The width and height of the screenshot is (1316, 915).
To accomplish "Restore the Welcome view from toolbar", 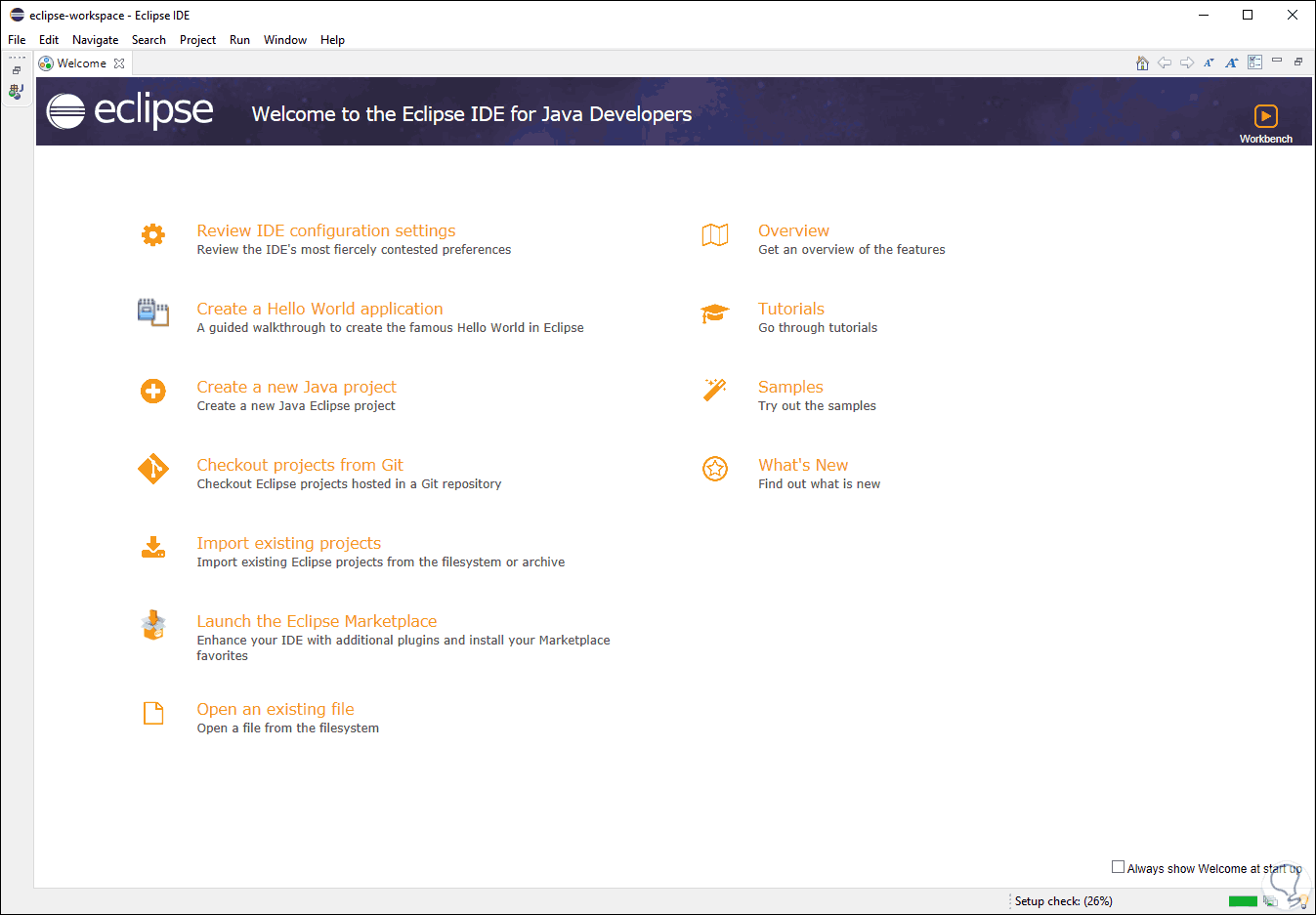I will point(1298,62).
